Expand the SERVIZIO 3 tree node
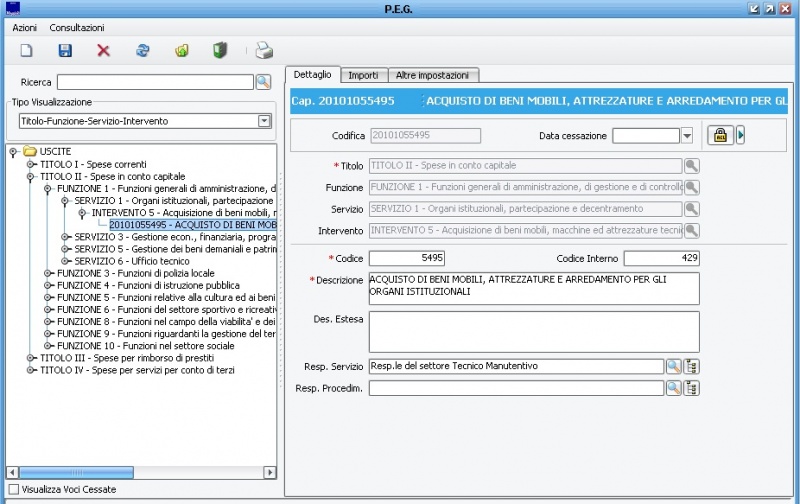The image size is (800, 504). (65, 237)
